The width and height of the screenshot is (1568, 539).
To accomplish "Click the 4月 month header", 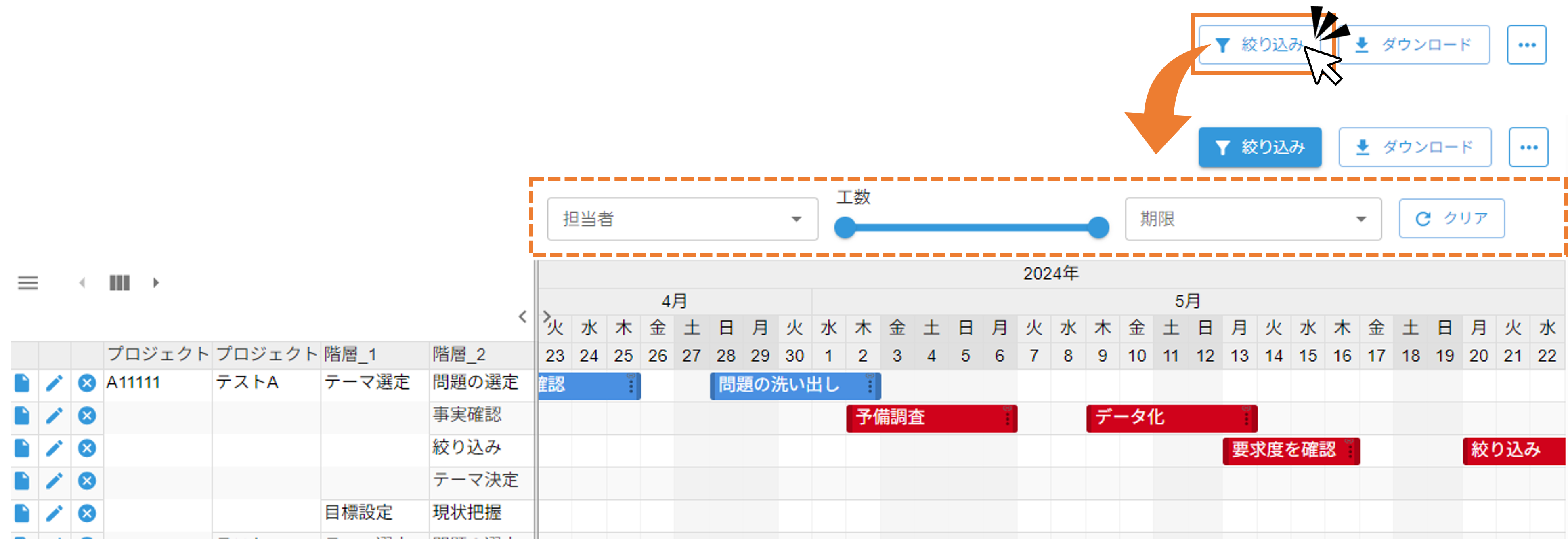I will point(675,301).
